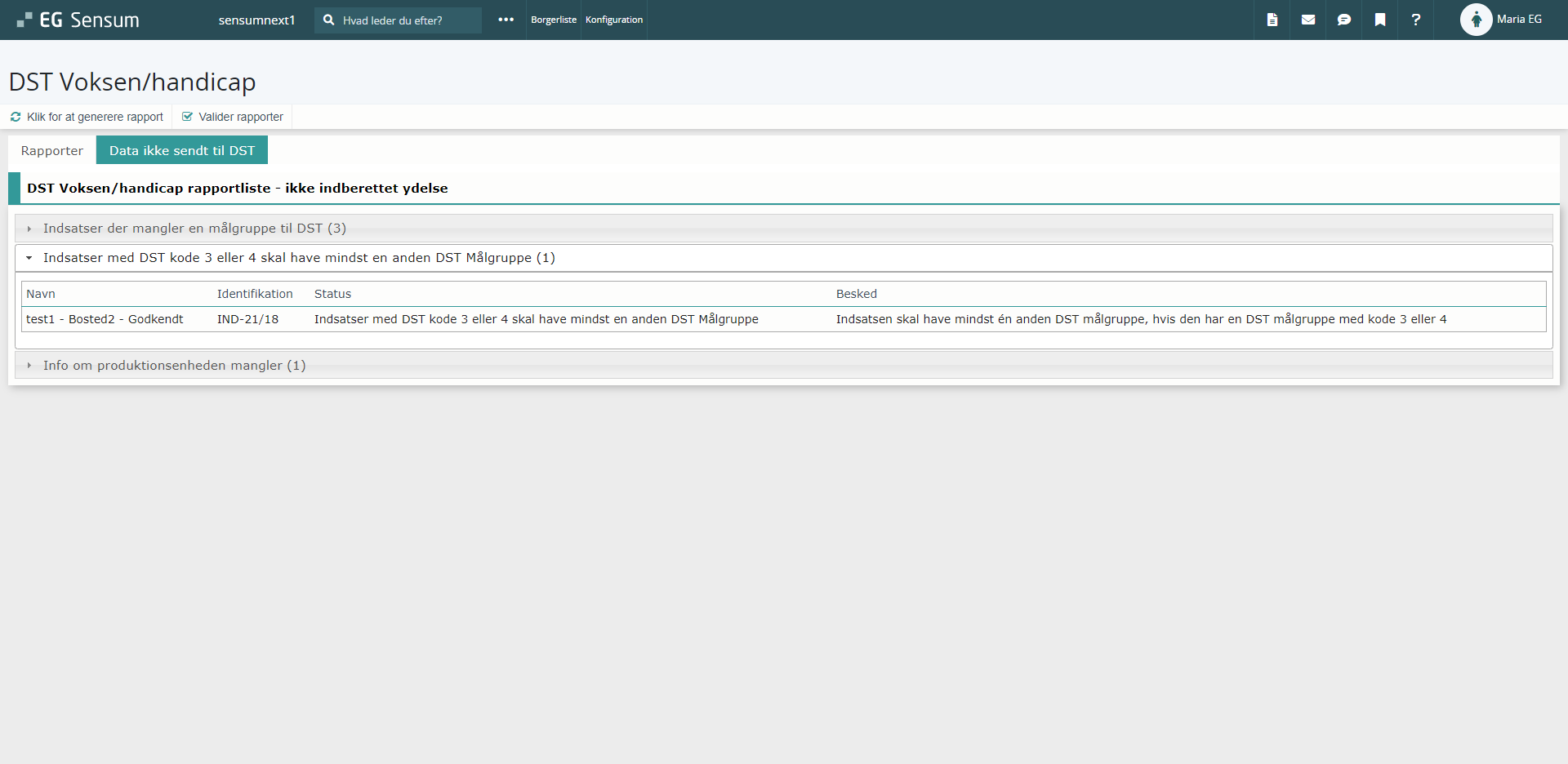This screenshot has width=1568, height=764.
Task: Open the mail envelope icon
Action: point(1307,20)
